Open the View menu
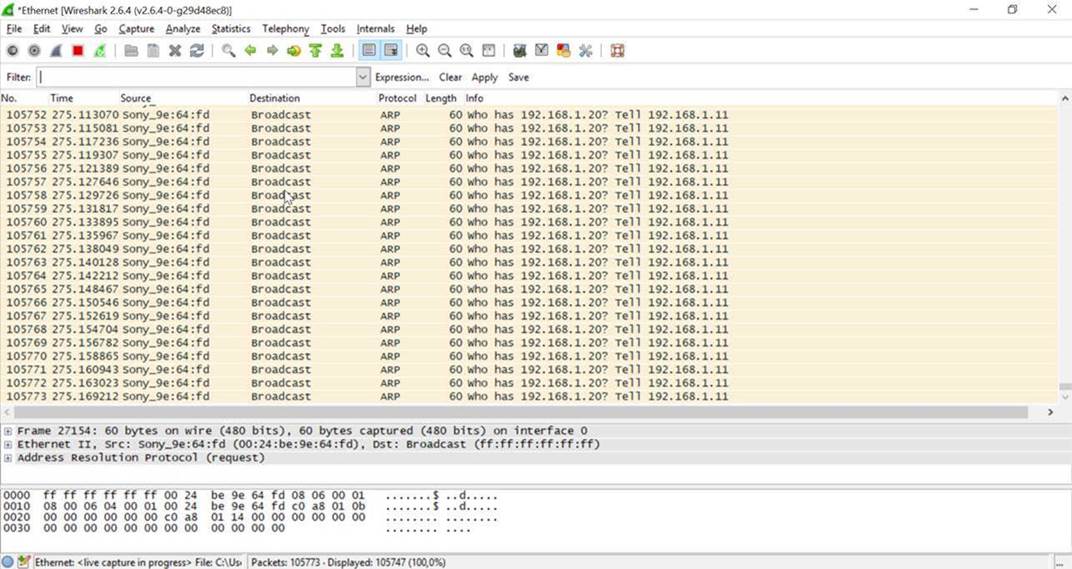1072x569 pixels. pos(72,29)
